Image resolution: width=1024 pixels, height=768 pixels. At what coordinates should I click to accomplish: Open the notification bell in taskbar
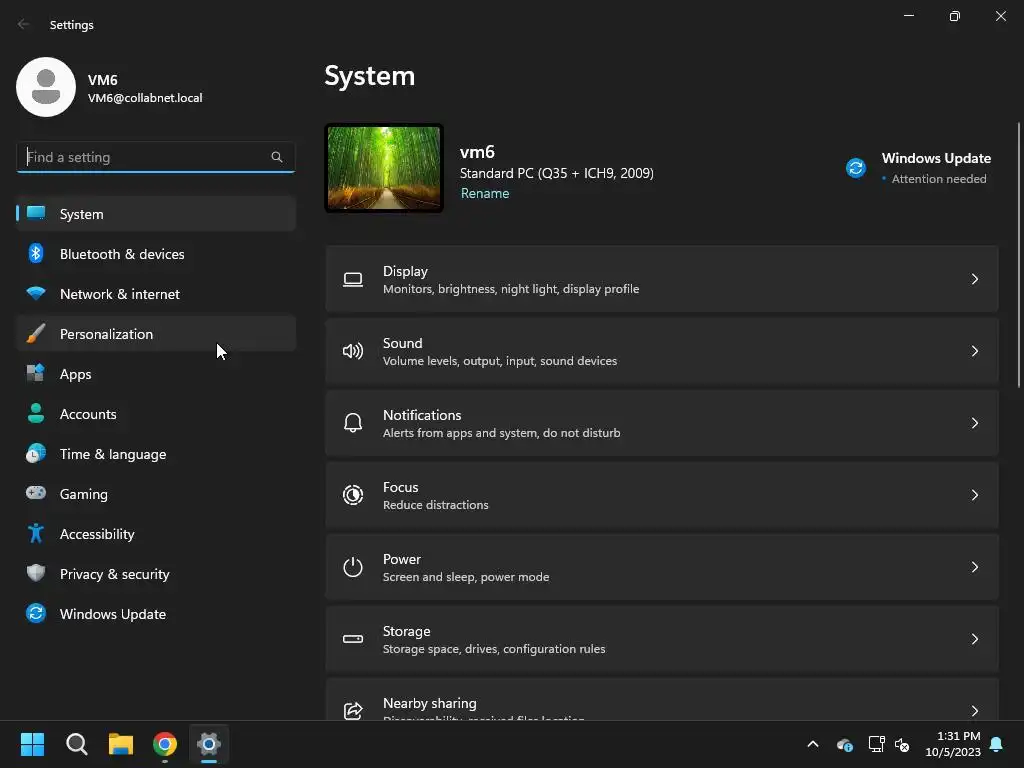pyautogui.click(x=997, y=744)
